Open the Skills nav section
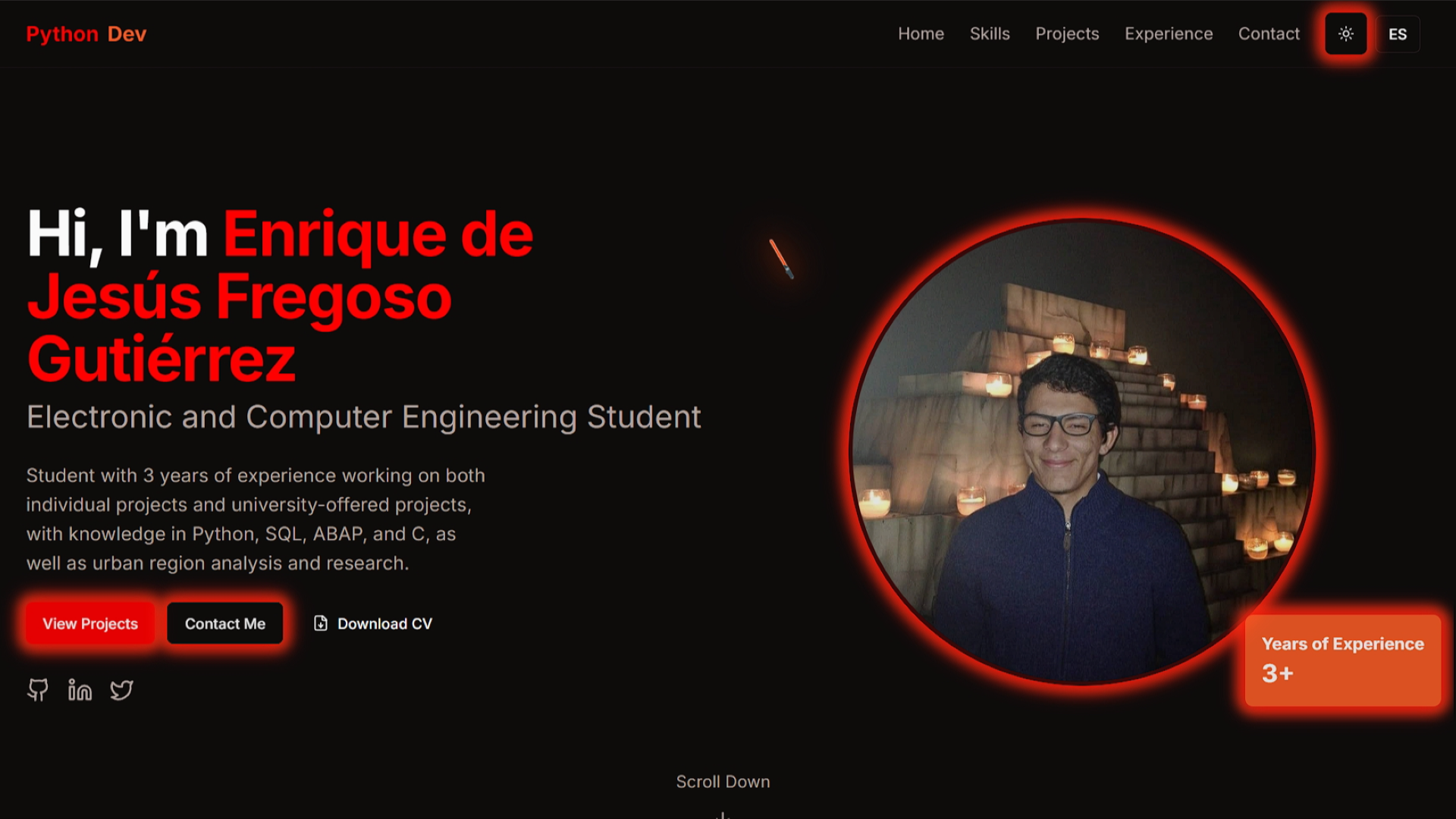This screenshot has height=819, width=1456. [989, 34]
